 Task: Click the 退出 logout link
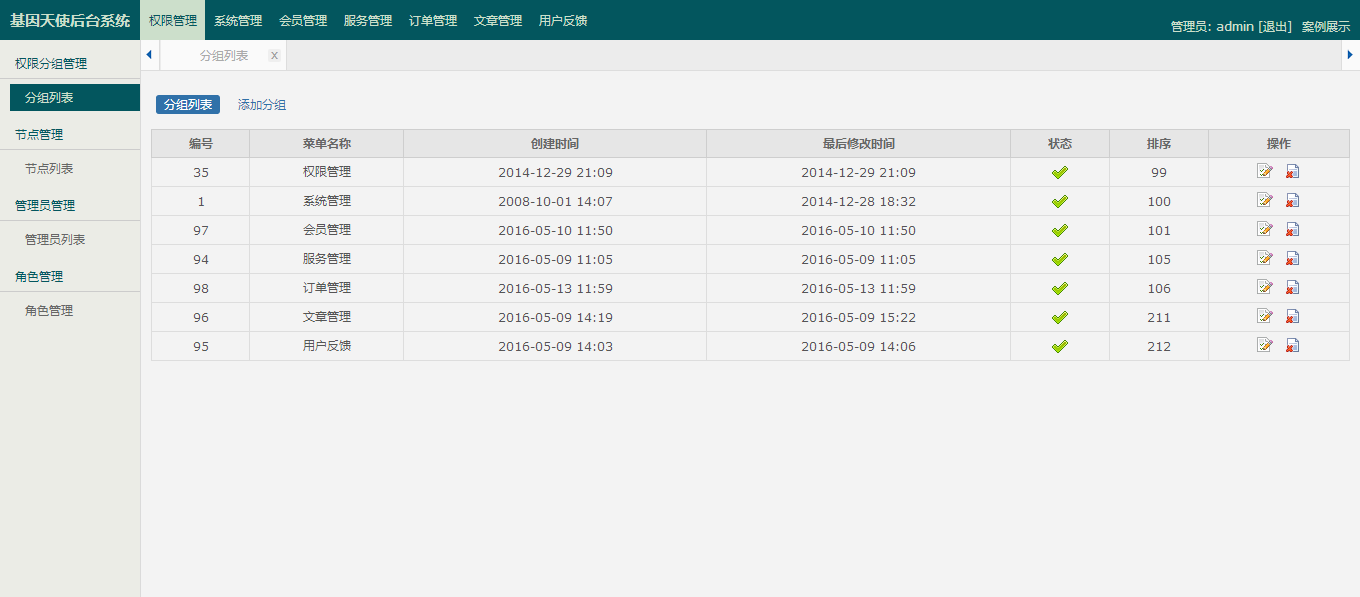pyautogui.click(x=1275, y=26)
